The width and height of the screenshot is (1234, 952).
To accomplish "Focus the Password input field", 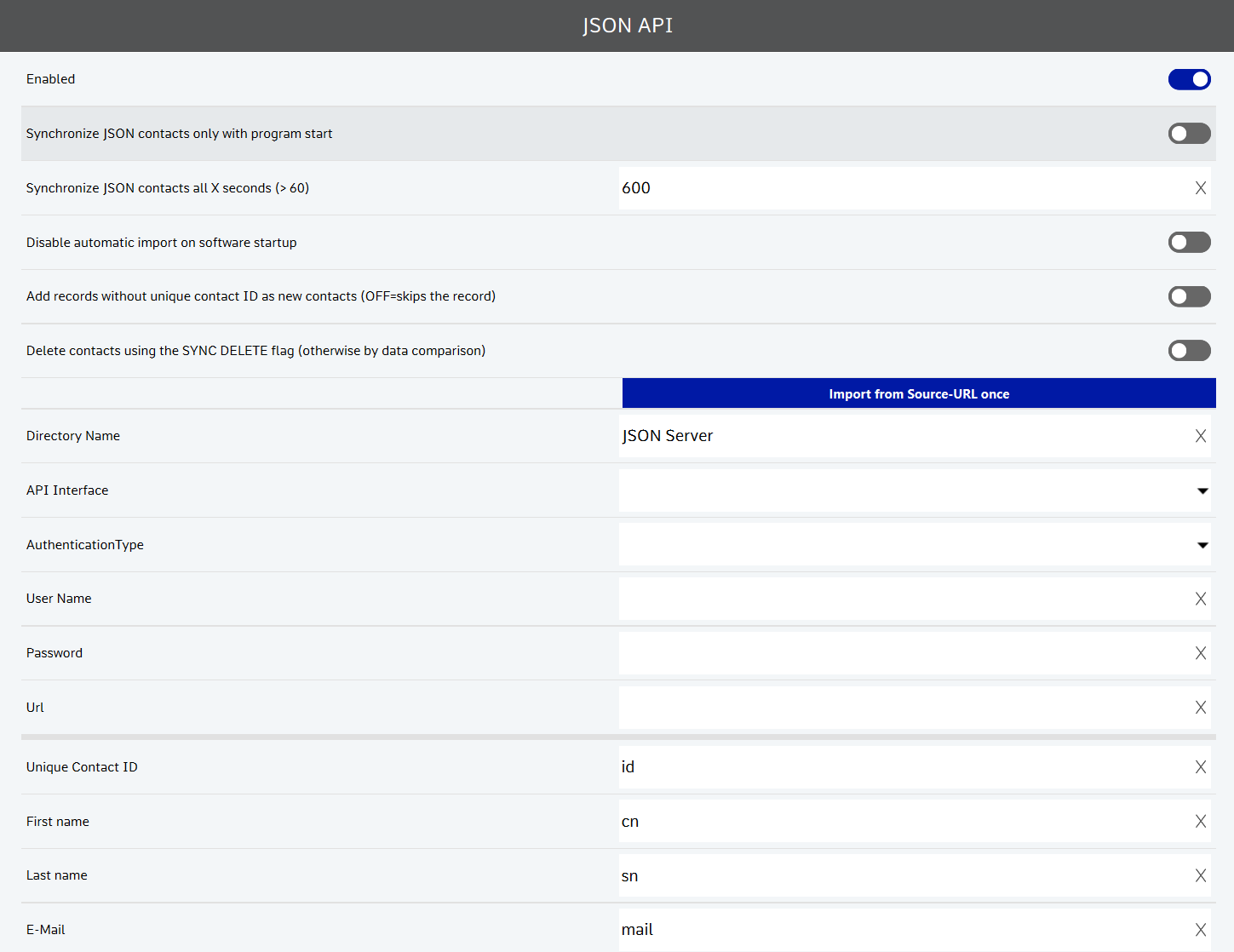I will [903, 653].
